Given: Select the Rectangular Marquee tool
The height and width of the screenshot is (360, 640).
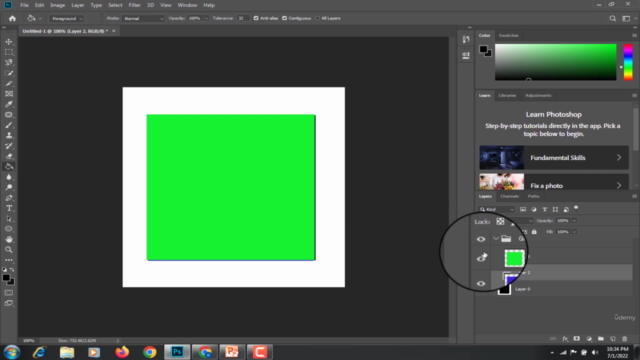Looking at the screenshot, I should click(x=9, y=52).
